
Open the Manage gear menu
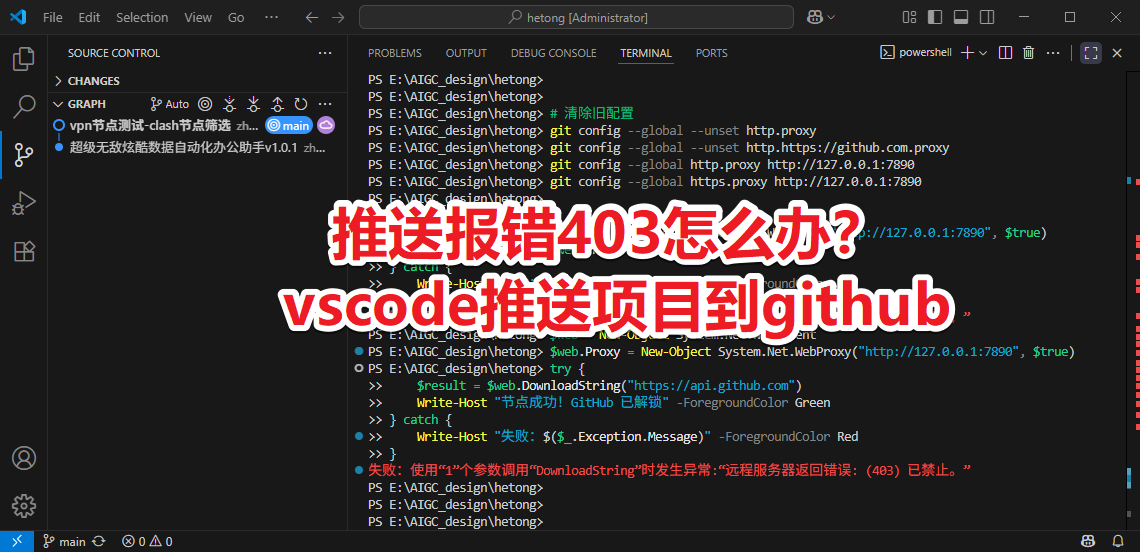(24, 505)
